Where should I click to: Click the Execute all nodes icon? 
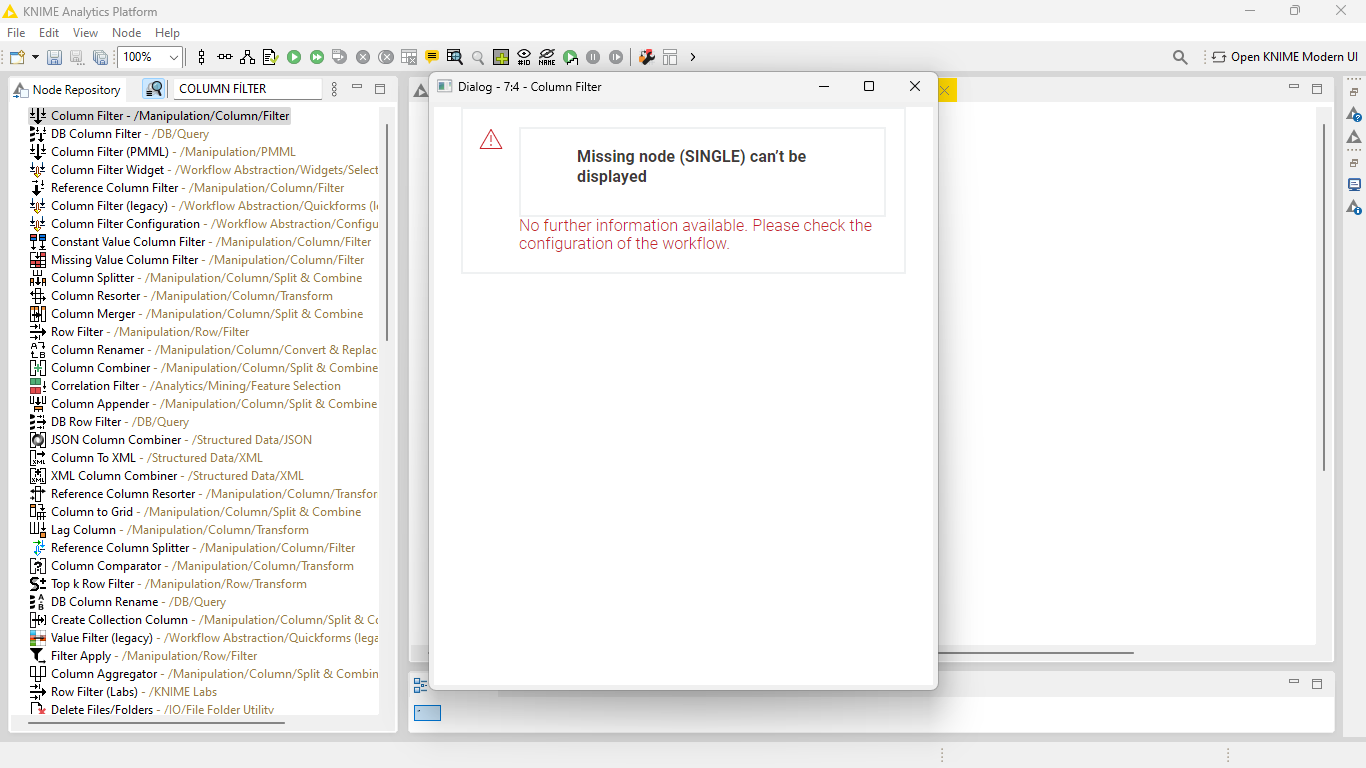click(x=317, y=57)
